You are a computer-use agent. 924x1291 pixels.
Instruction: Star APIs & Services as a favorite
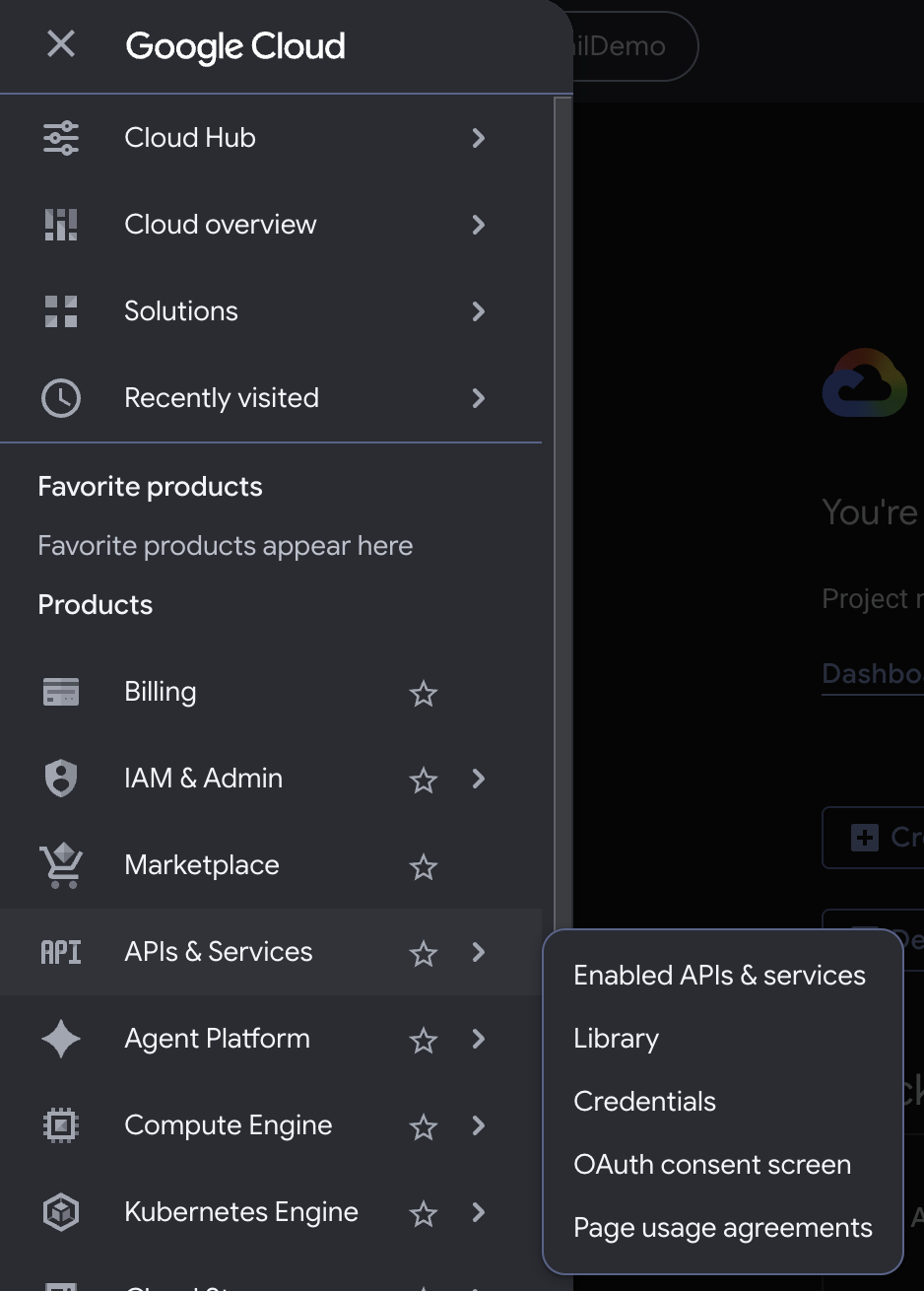click(x=424, y=954)
